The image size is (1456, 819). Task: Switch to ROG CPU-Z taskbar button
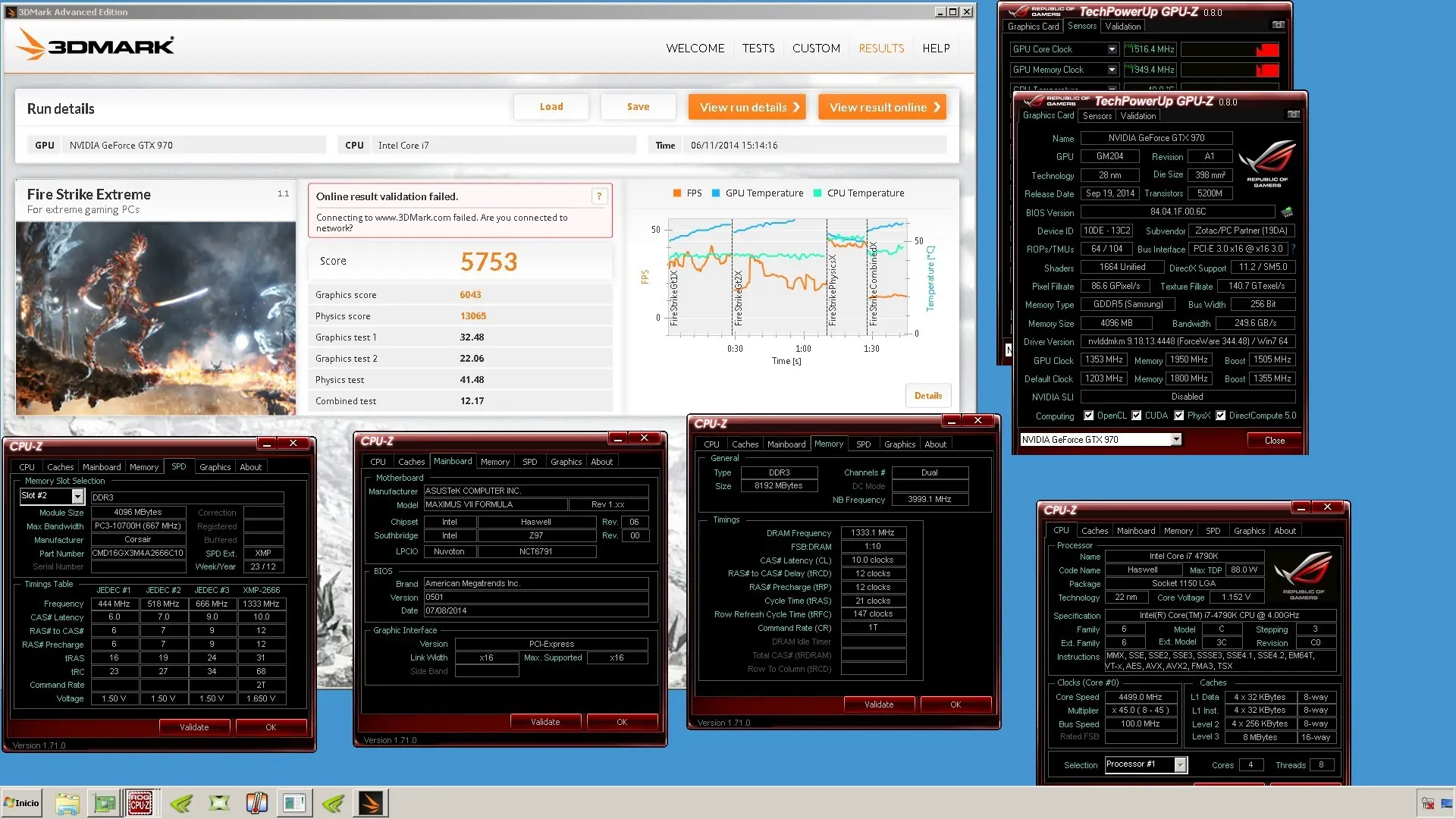point(140,803)
